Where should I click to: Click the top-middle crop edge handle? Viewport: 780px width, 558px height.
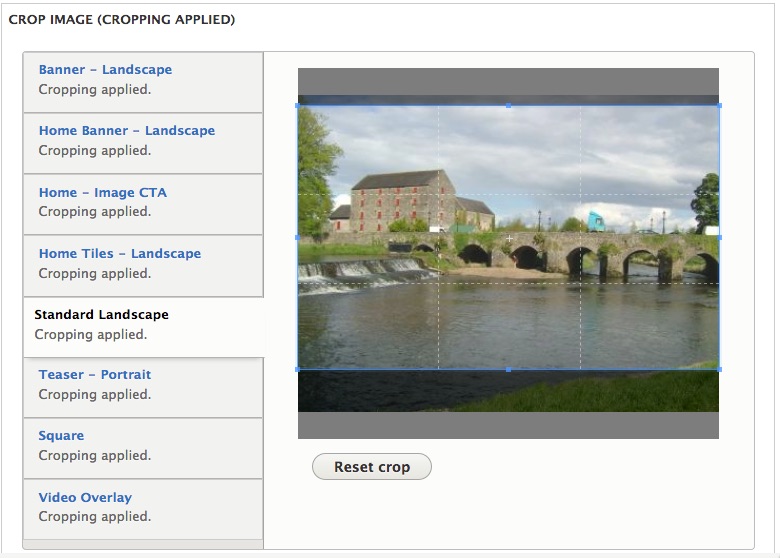(508, 105)
